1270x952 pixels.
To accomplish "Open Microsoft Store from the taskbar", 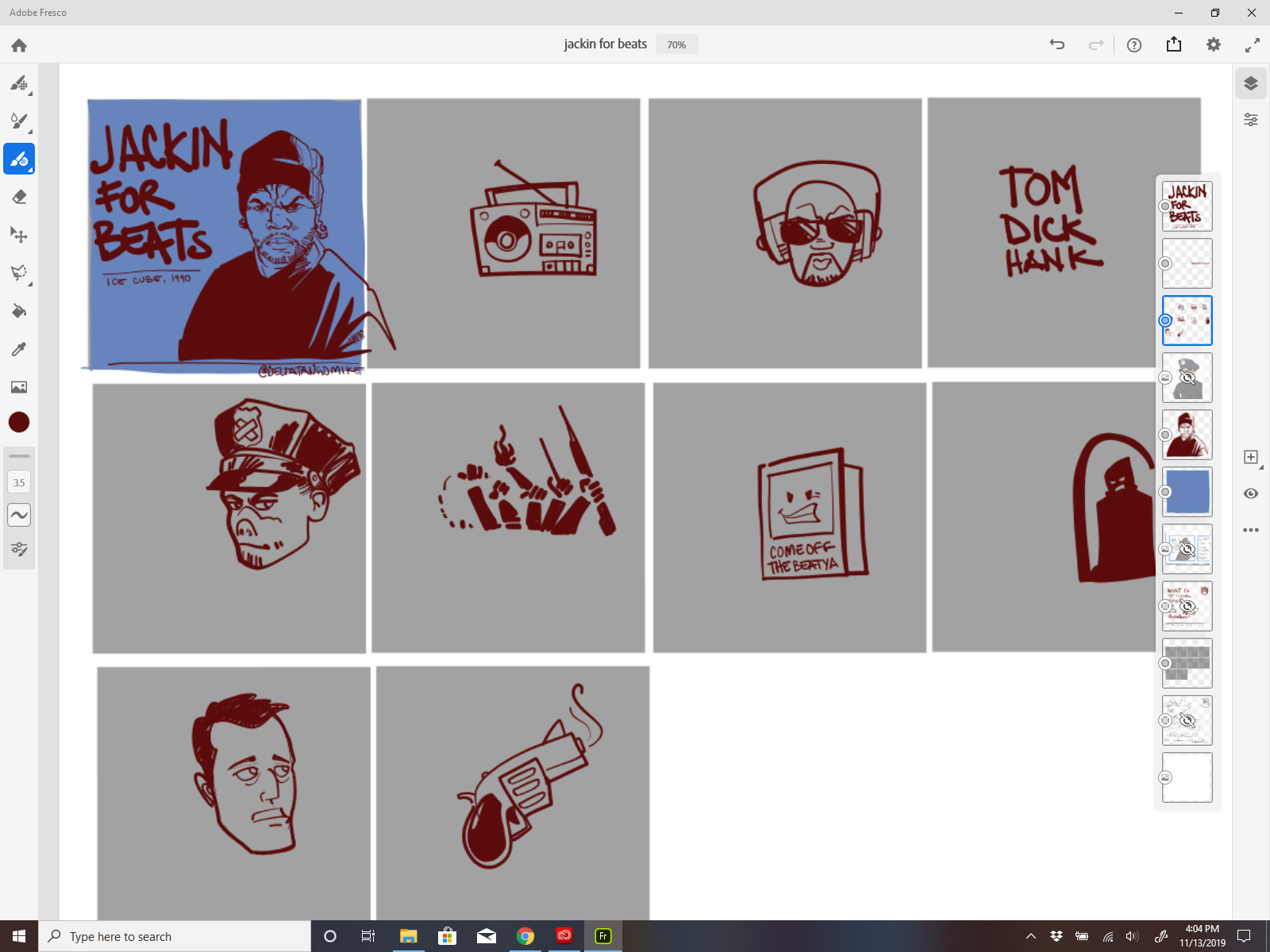I will [447, 936].
